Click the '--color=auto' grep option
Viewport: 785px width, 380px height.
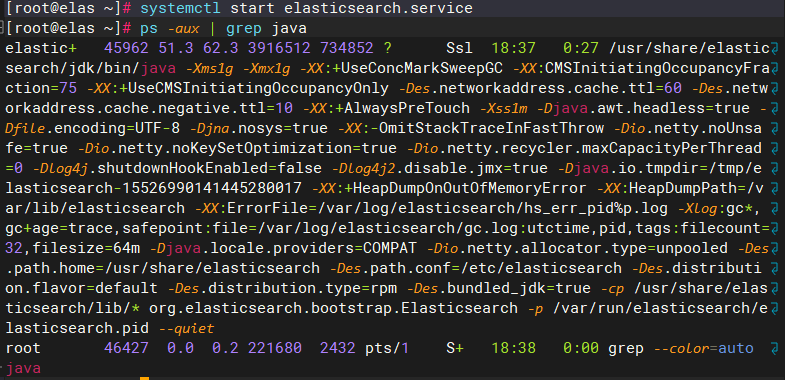tap(704, 348)
